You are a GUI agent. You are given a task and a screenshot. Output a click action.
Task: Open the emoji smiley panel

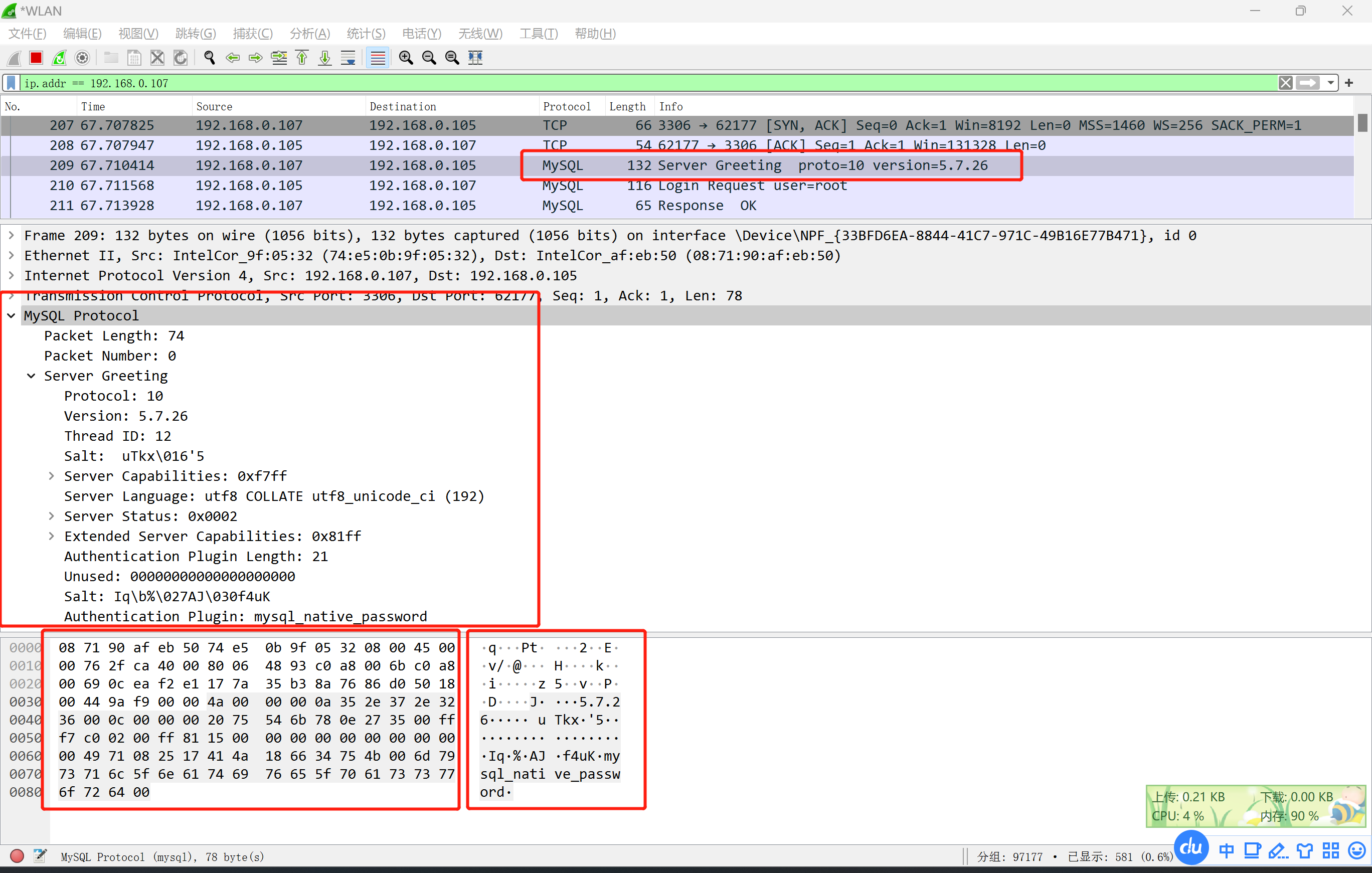coord(1356,851)
